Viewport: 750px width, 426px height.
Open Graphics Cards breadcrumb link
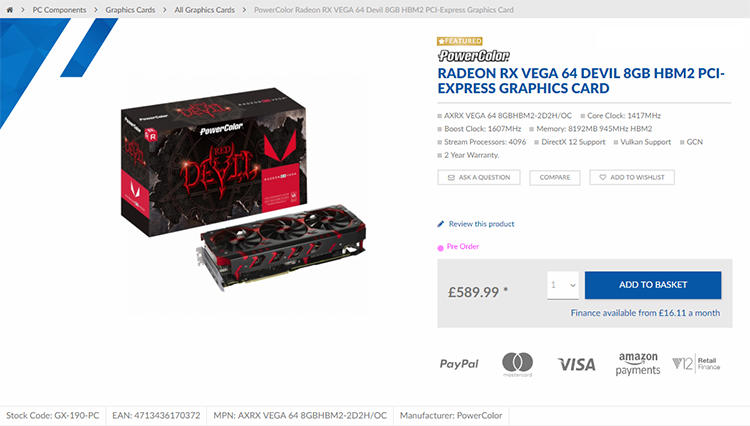click(x=130, y=10)
